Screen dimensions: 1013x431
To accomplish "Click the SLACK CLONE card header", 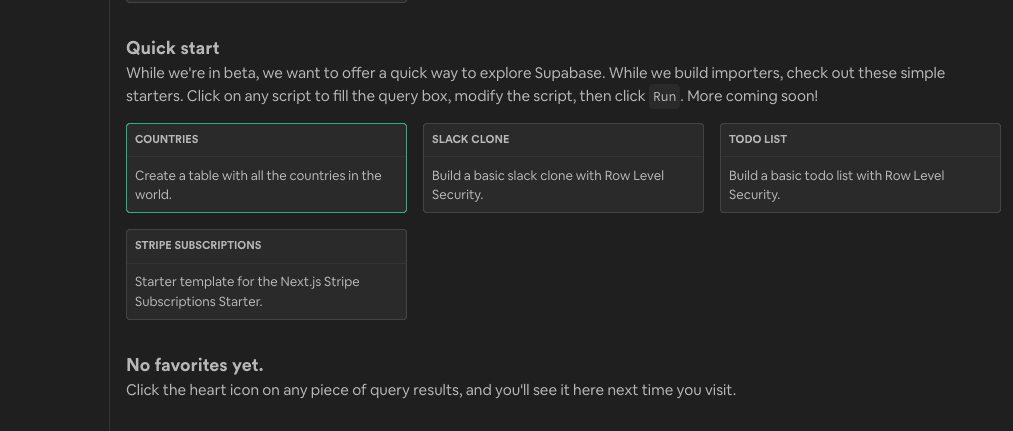I will point(471,140).
